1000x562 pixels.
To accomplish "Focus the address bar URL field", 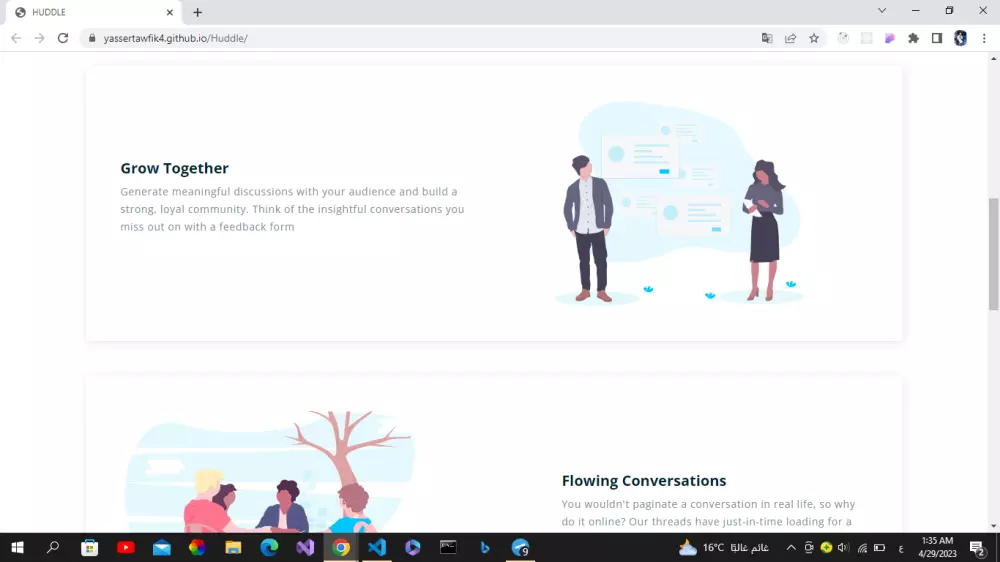I will click(421, 38).
